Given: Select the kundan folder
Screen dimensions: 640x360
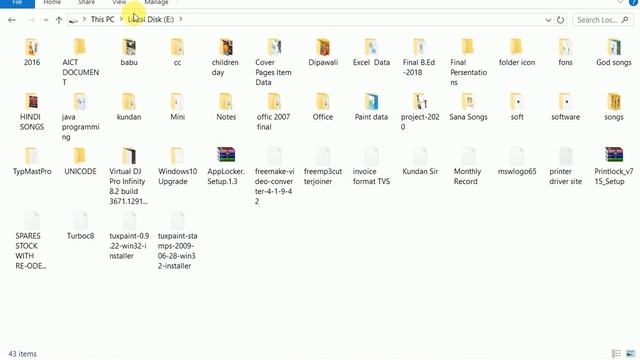Looking at the screenshot, I should point(129,107).
